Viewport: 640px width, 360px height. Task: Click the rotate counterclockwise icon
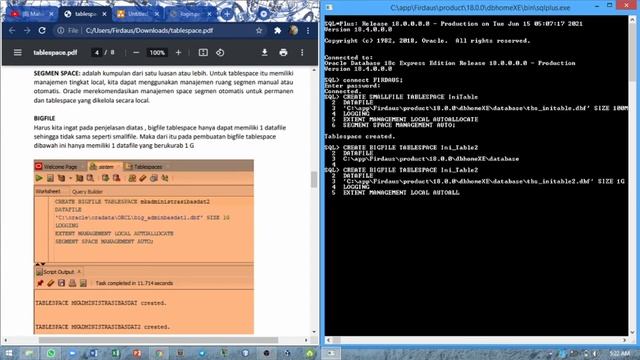tap(220, 53)
